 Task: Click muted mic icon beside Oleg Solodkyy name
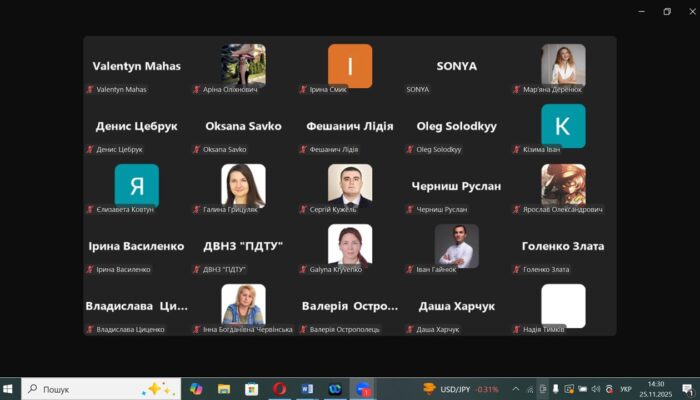[410, 149]
